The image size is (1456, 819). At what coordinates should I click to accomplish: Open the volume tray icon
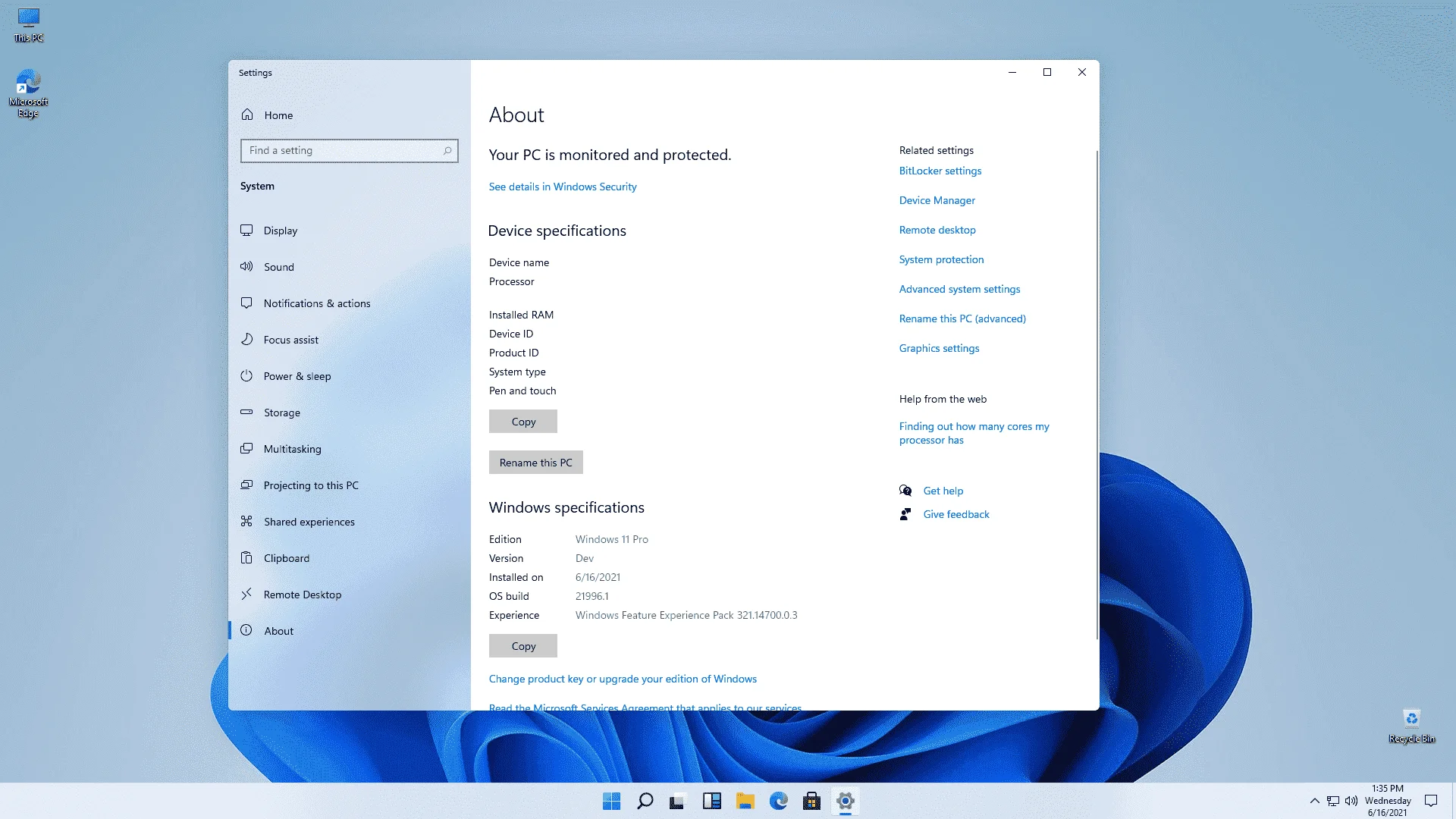click(x=1351, y=801)
